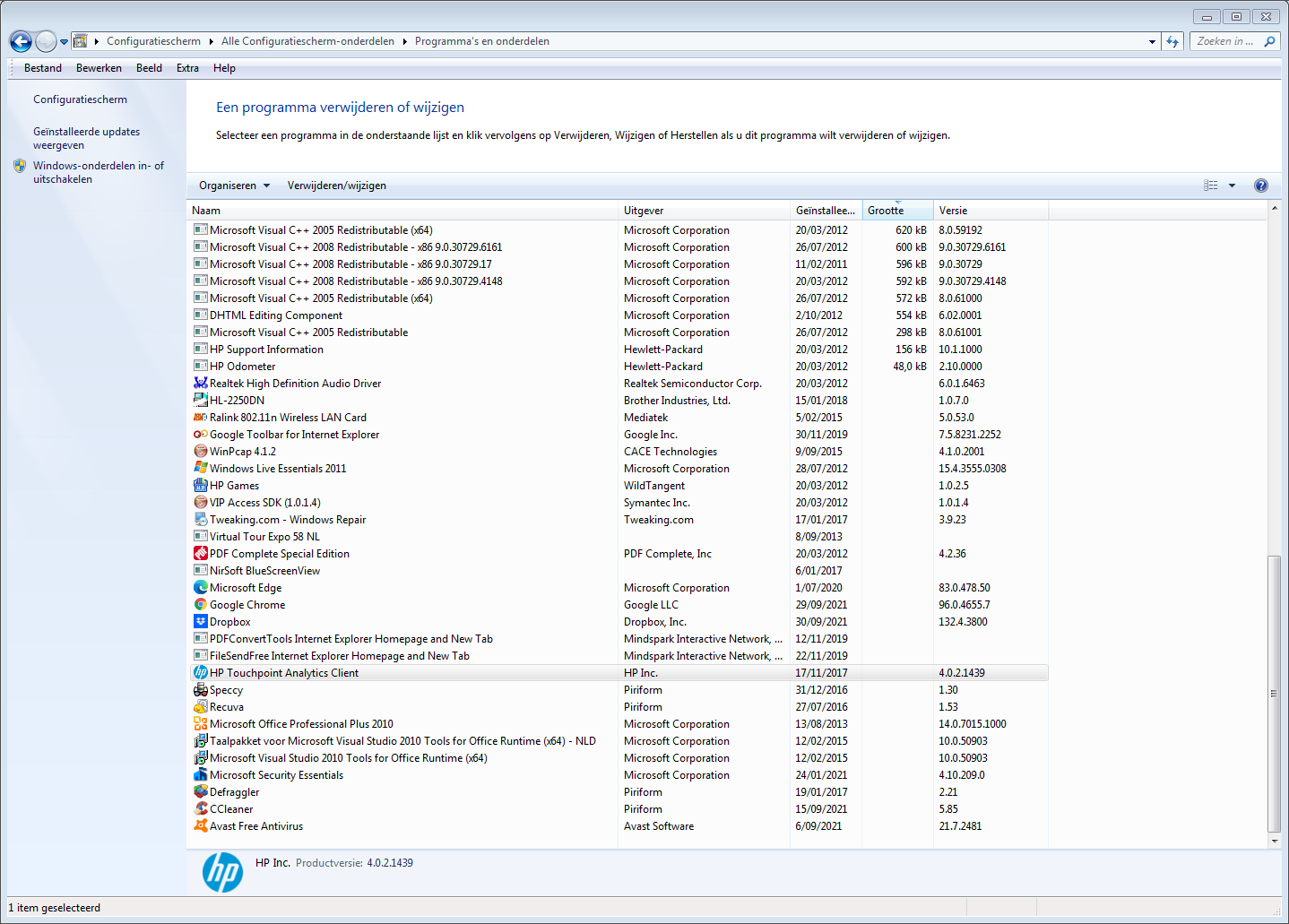Select FileSendFree Internet Explorer Homepage entry
The height and width of the screenshot is (924, 1289).
pyautogui.click(x=619, y=656)
